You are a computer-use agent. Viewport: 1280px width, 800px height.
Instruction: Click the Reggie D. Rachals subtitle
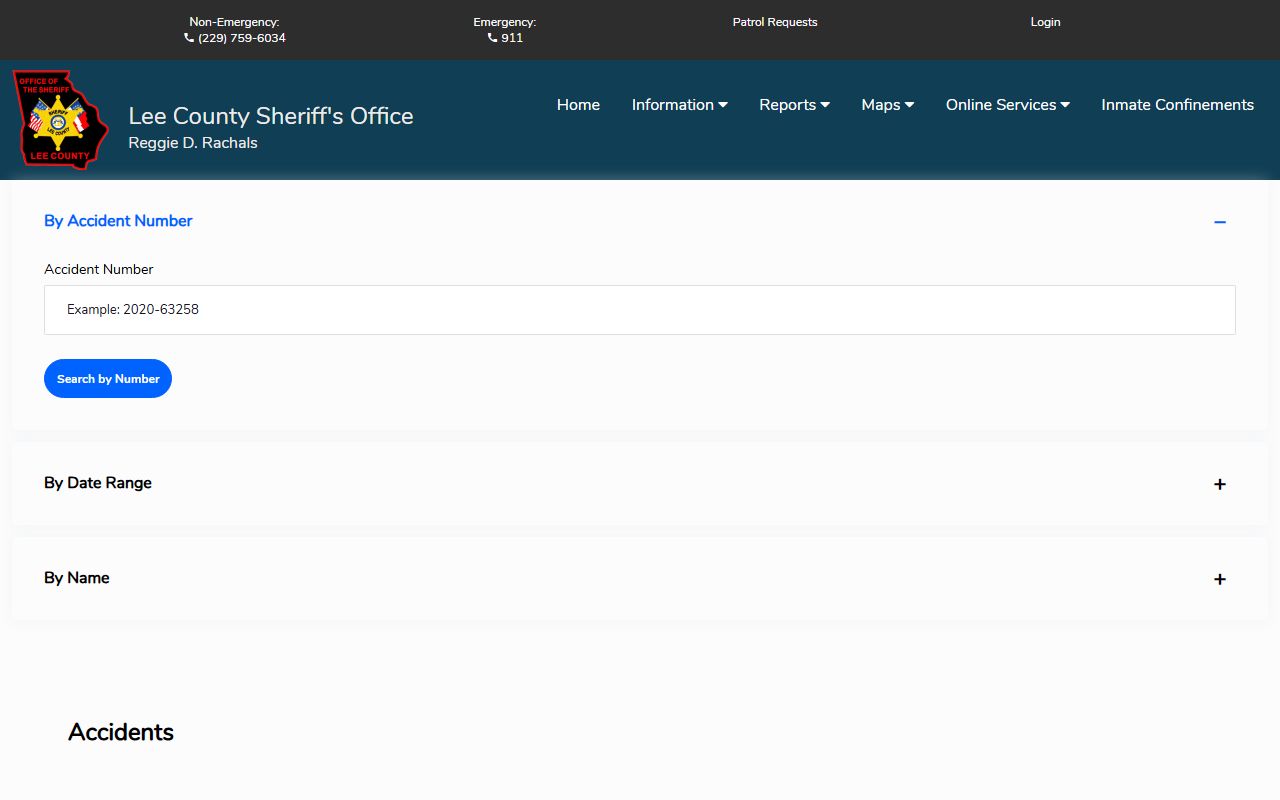tap(193, 143)
